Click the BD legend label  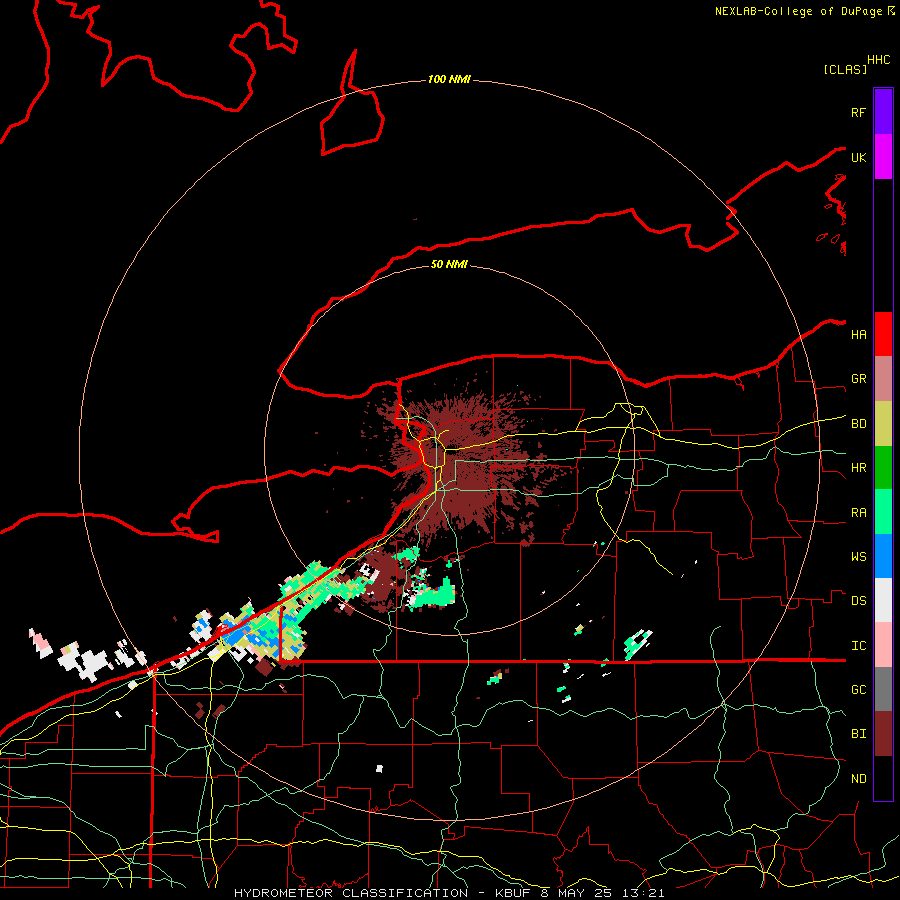pos(858,424)
